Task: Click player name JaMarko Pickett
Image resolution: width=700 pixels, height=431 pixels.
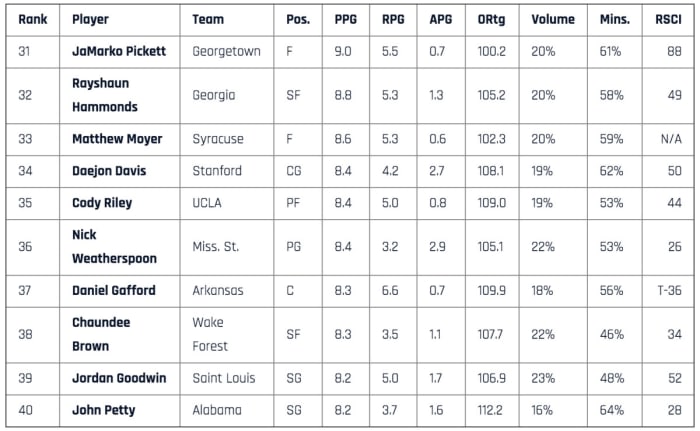Action: tap(120, 51)
